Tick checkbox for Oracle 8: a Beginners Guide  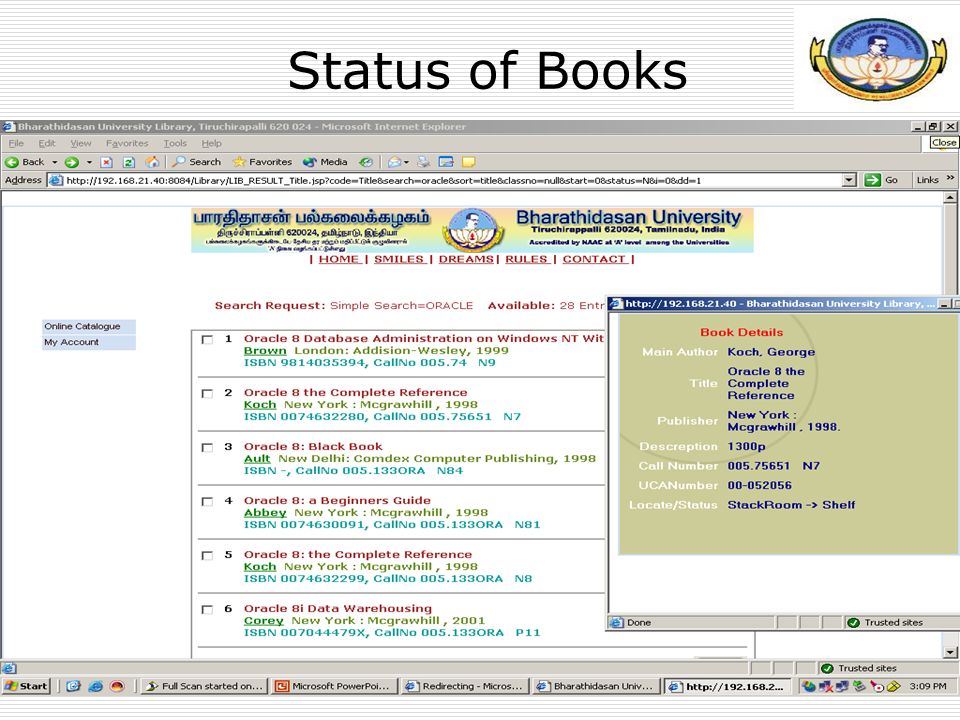(208, 501)
